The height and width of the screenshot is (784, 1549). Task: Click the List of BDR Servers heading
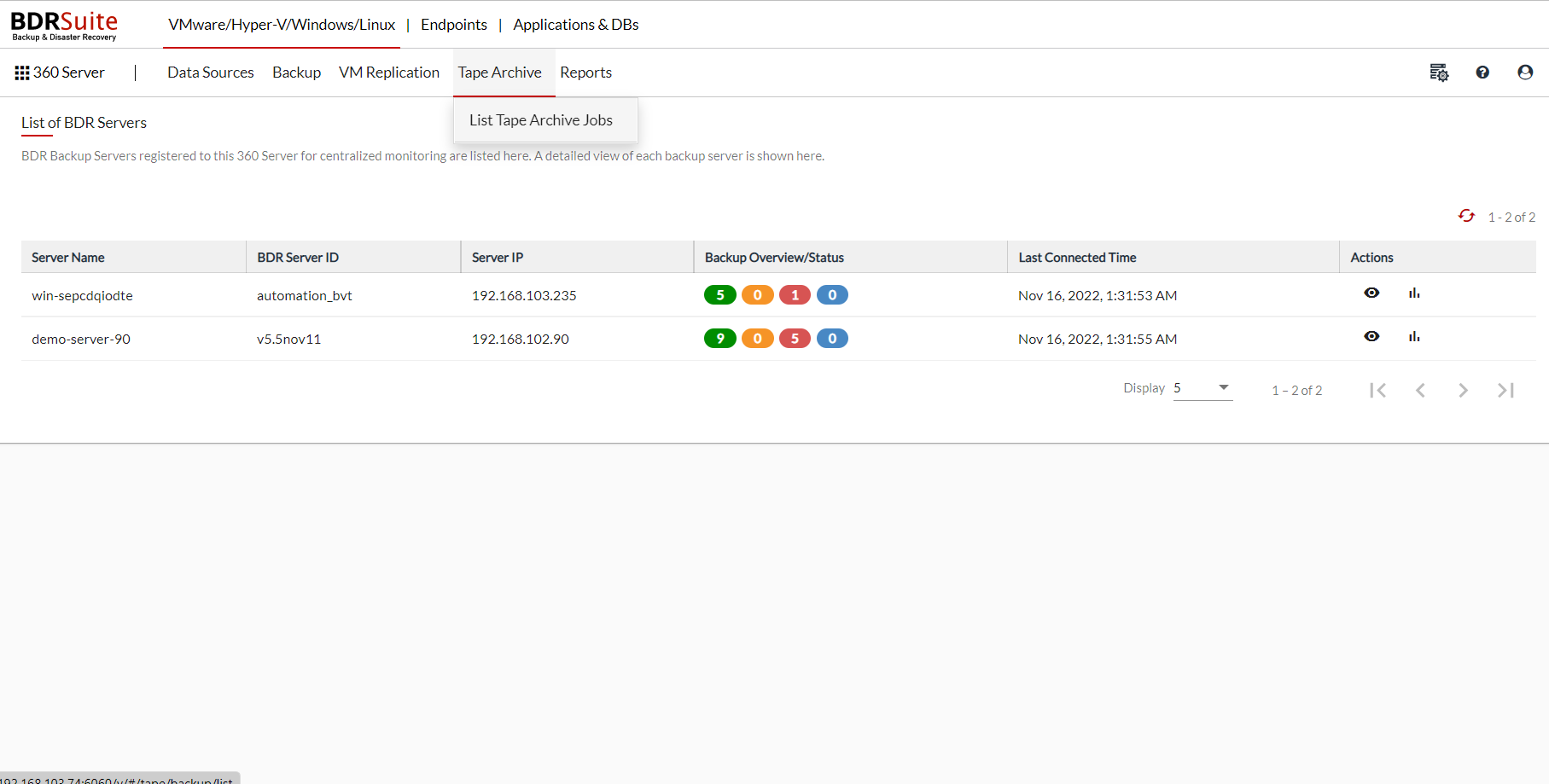coord(84,123)
